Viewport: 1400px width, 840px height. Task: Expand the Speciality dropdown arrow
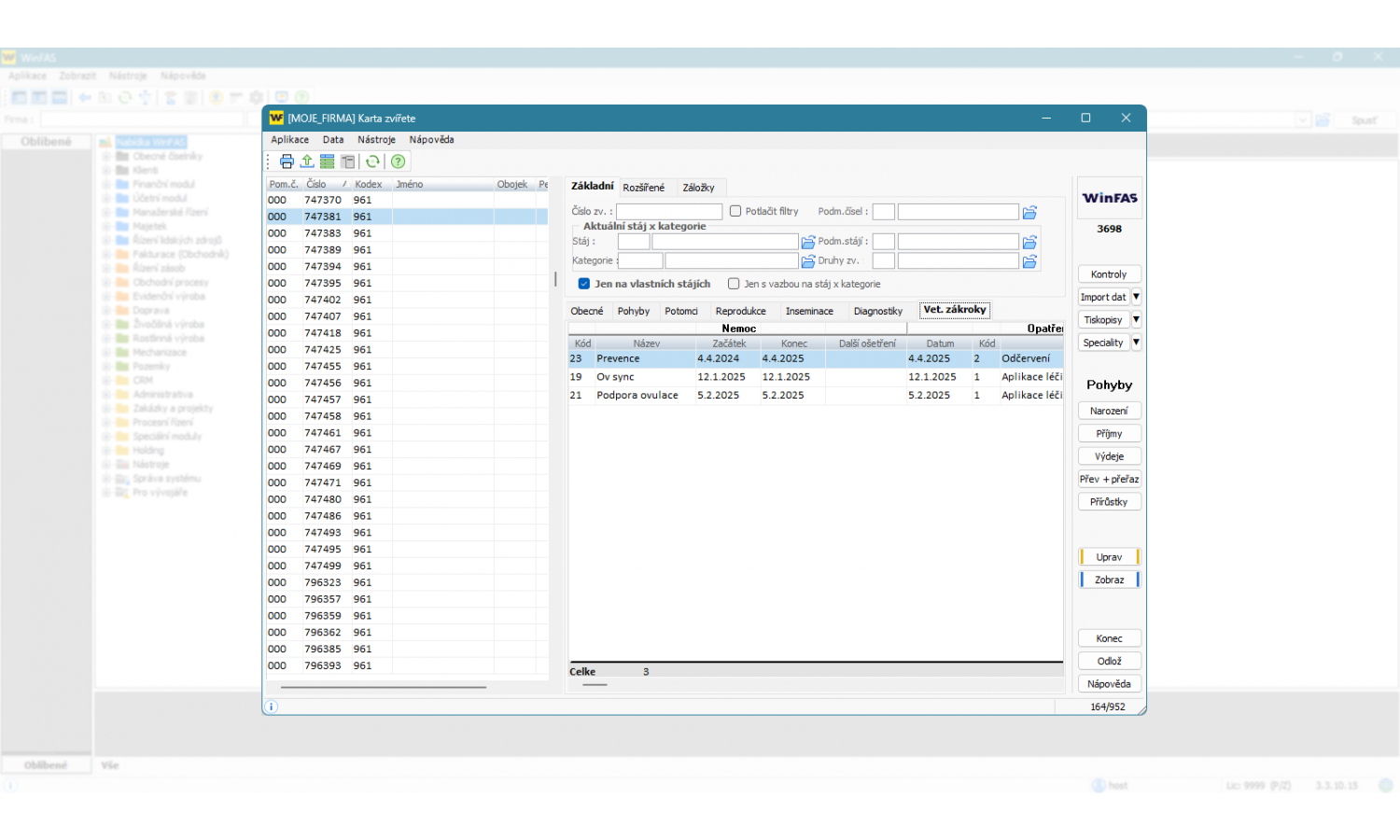[1136, 343]
